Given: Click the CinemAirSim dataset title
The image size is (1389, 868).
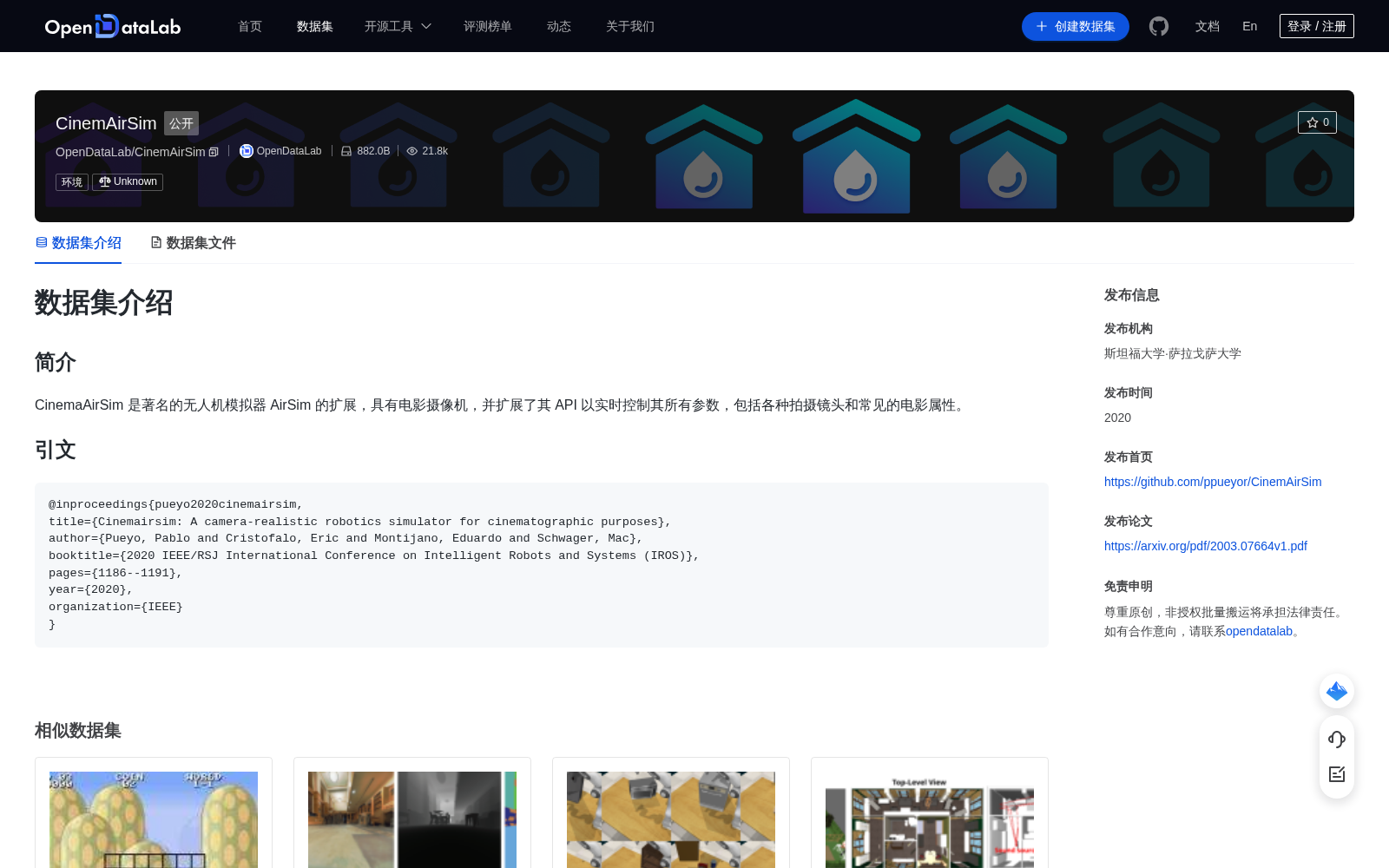Looking at the screenshot, I should 106,123.
